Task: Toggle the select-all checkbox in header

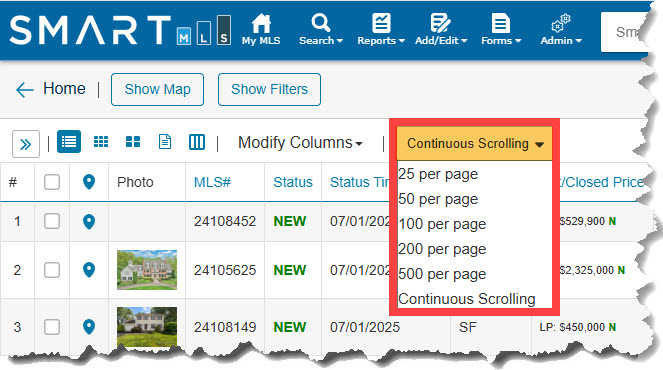Action: pos(52,182)
